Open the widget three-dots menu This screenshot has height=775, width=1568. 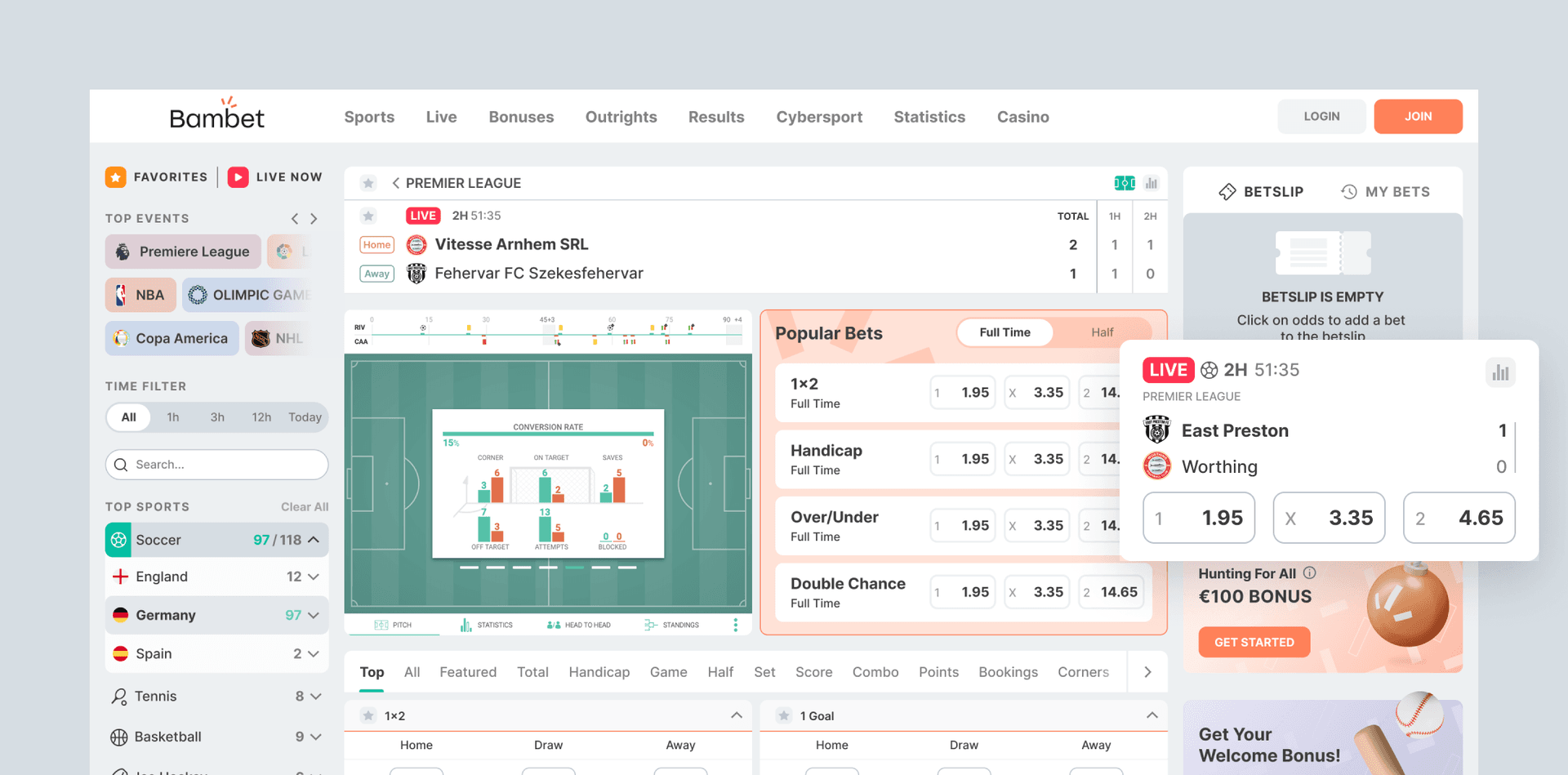[736, 625]
